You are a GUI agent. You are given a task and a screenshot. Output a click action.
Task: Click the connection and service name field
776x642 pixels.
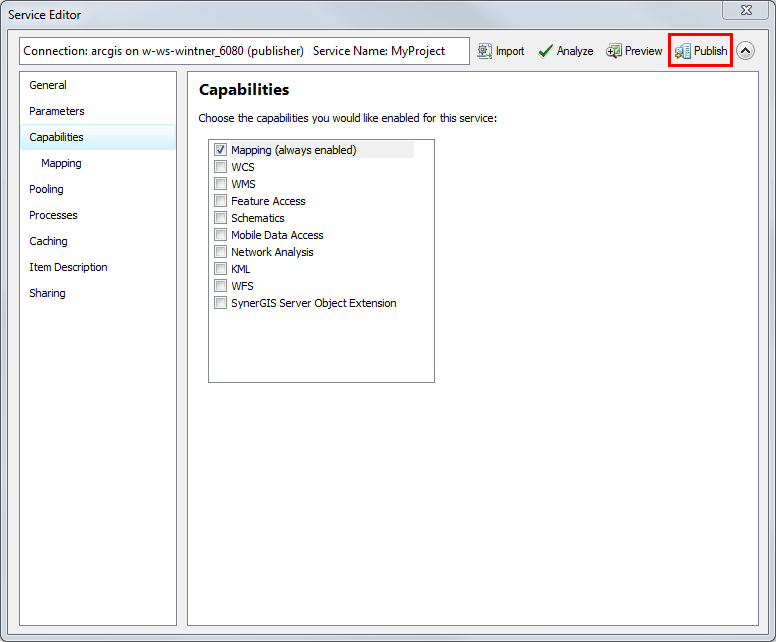point(244,51)
